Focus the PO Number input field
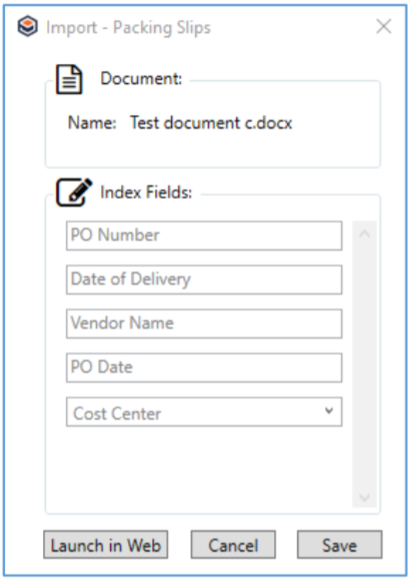The width and height of the screenshot is (410, 580). pos(204,236)
